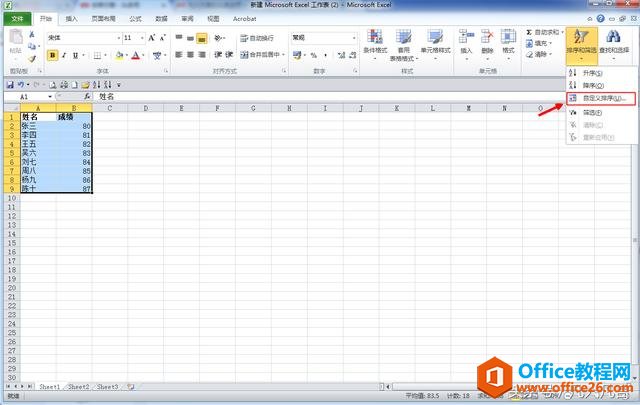Click the wrap text 自动换行 button
Viewport: 640px width, 405px height.
tap(257, 38)
